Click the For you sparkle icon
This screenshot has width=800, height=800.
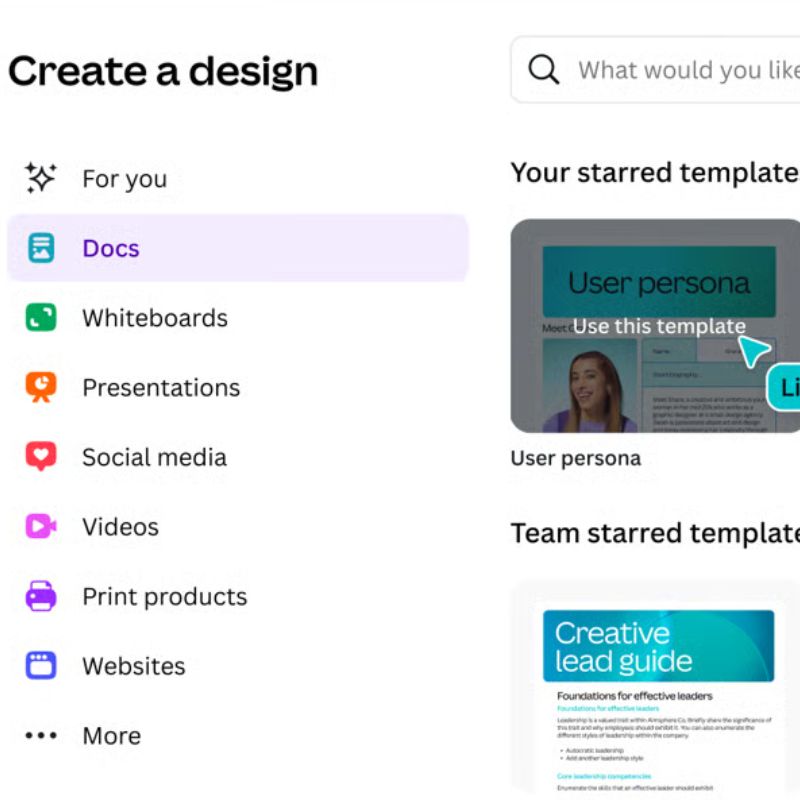coord(41,178)
